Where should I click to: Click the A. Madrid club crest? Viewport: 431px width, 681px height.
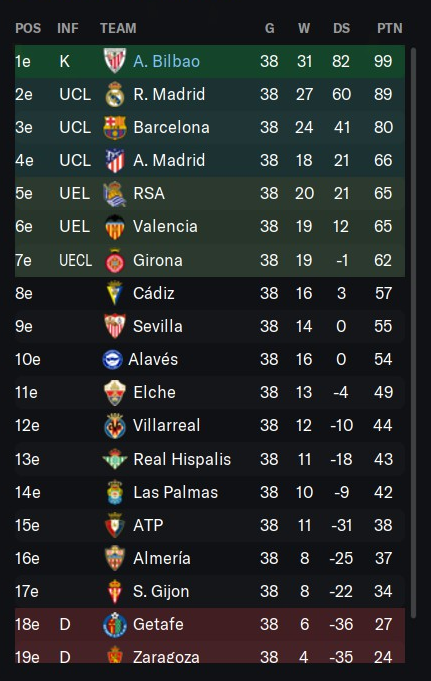click(x=115, y=160)
